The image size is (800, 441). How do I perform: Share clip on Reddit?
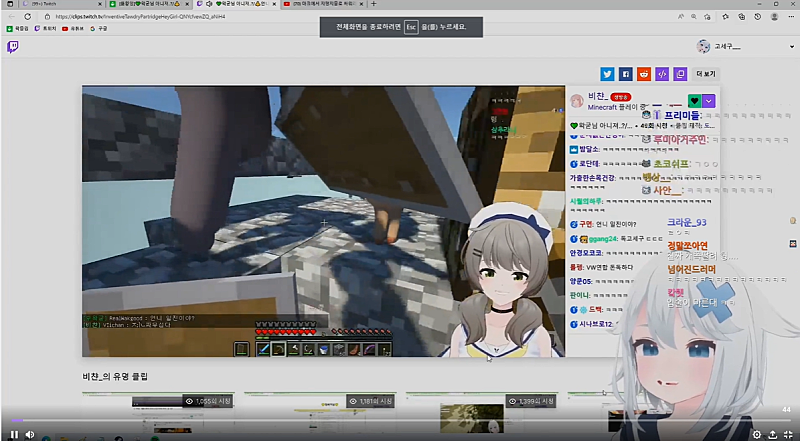pyautogui.click(x=644, y=74)
